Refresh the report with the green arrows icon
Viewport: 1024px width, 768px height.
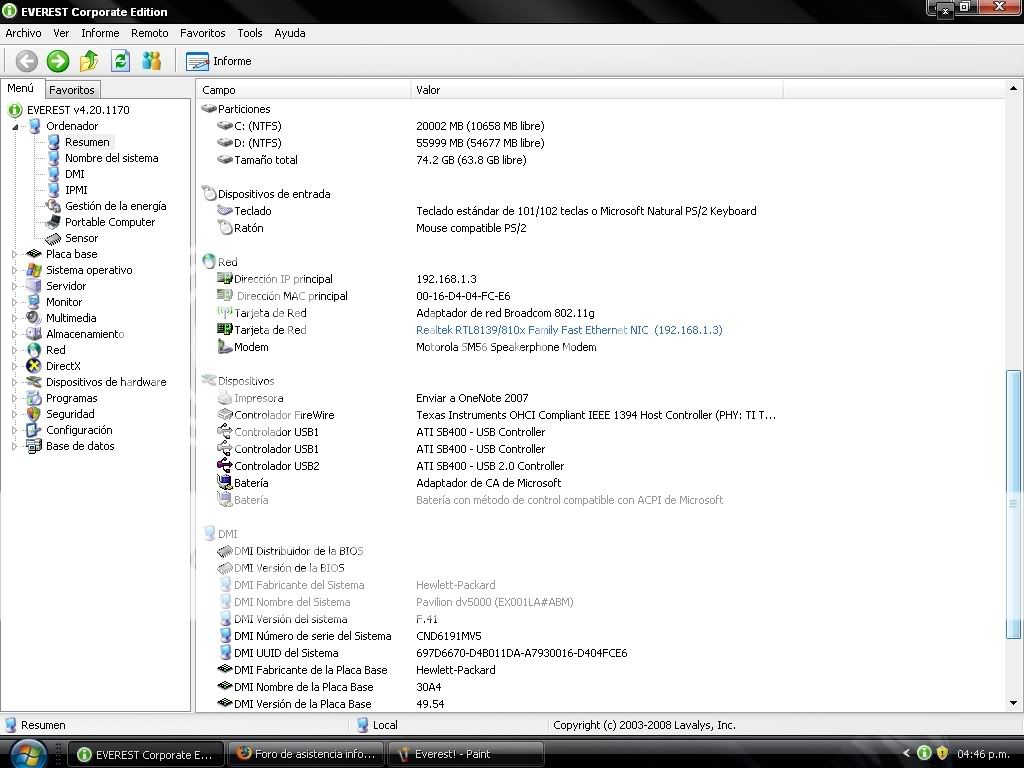pyautogui.click(x=120, y=61)
